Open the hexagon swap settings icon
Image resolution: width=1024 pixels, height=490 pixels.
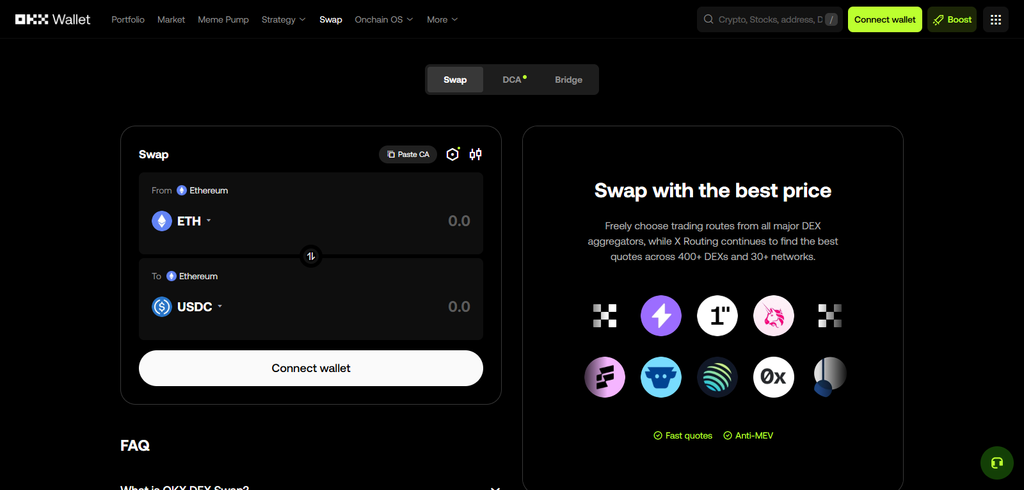[x=453, y=154]
